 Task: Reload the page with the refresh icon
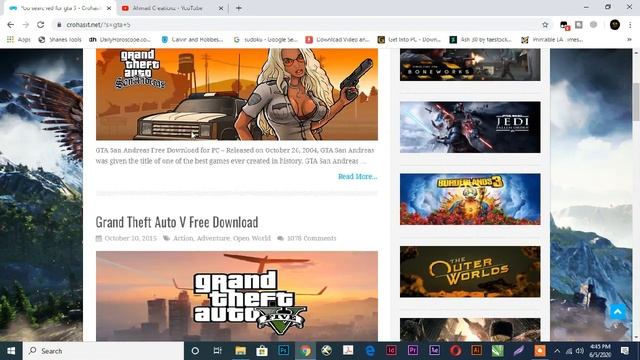(40, 25)
